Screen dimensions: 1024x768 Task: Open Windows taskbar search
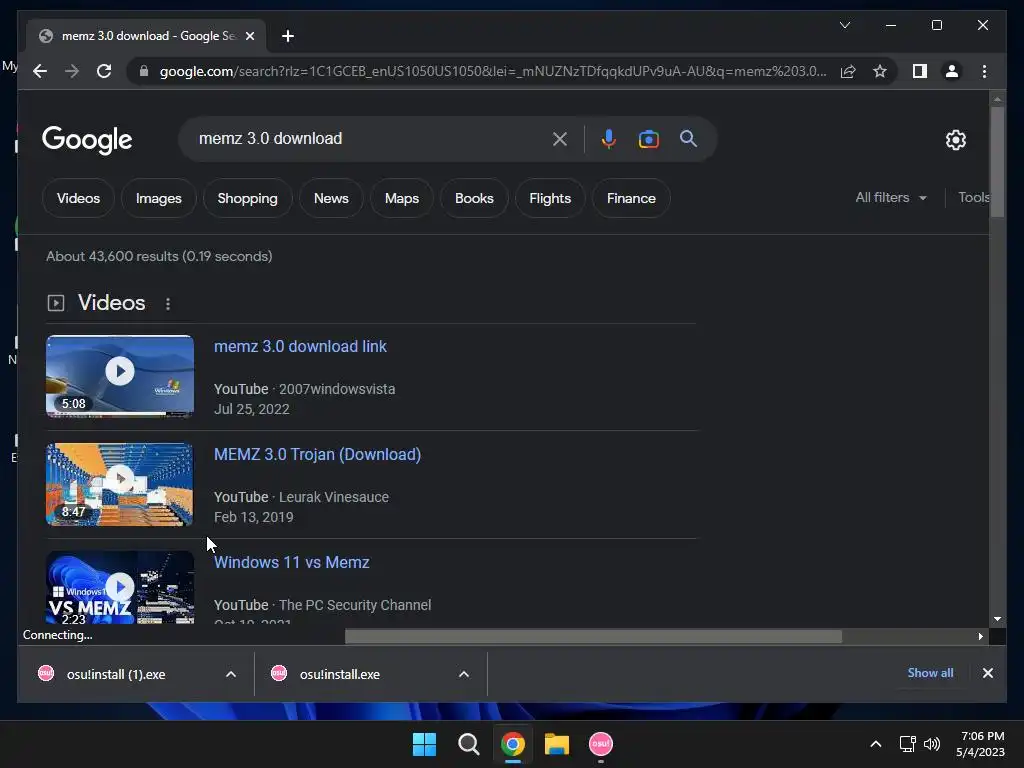click(x=468, y=744)
